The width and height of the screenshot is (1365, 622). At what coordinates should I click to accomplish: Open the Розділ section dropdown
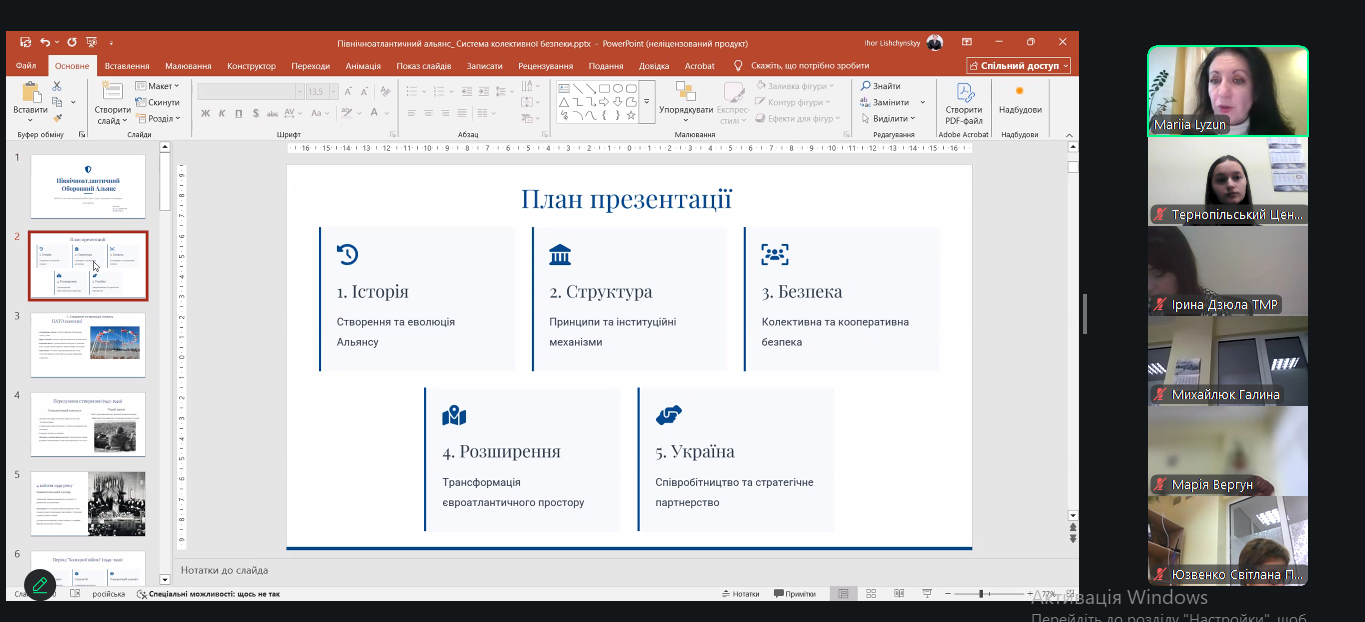coord(158,118)
